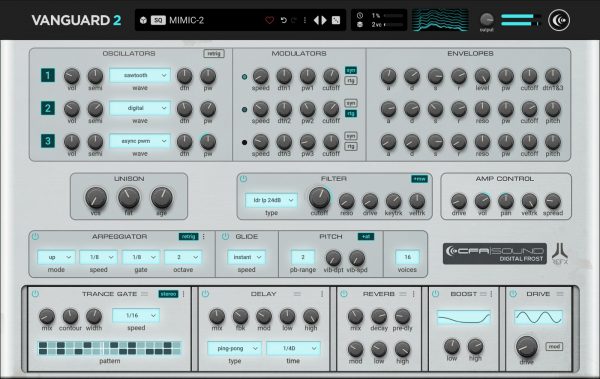Image resolution: width=600 pixels, height=379 pixels.
Task: Click modulator 2 rtg button
Action: coord(351,114)
